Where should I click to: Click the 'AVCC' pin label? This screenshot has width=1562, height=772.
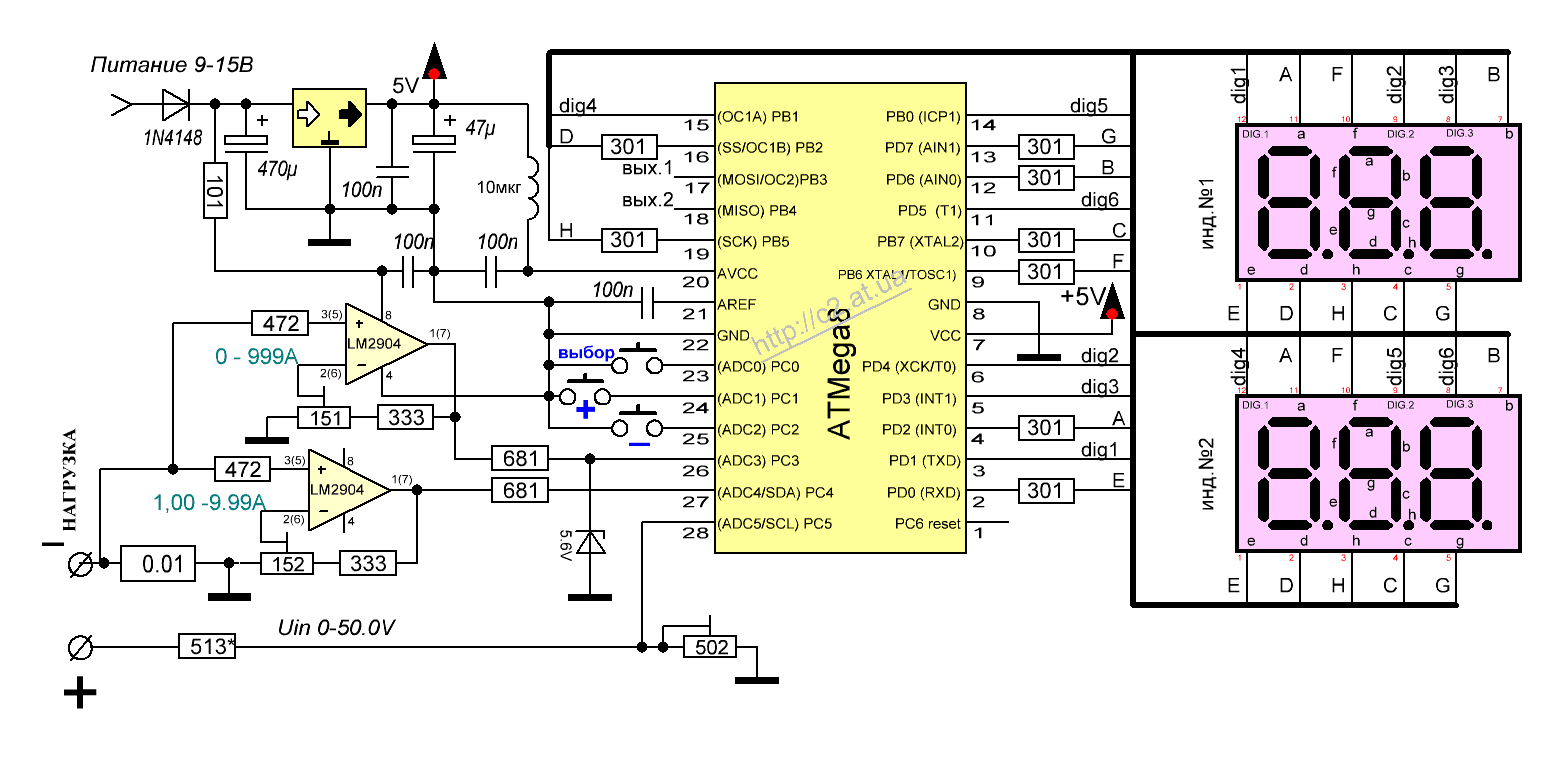(x=738, y=273)
